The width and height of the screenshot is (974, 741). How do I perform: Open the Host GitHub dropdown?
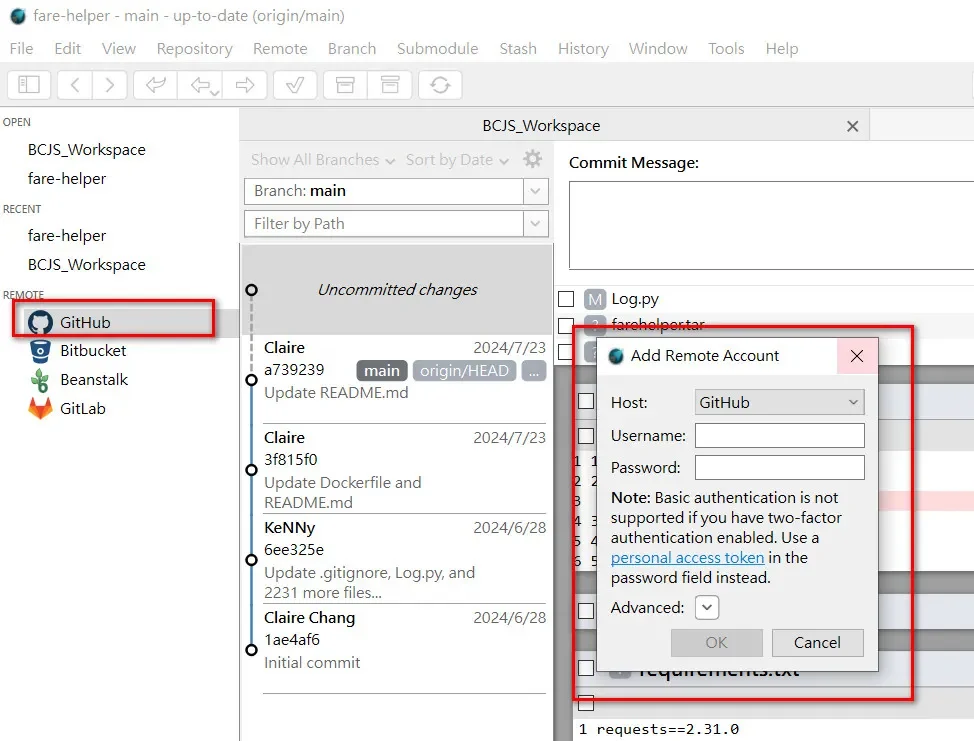780,402
